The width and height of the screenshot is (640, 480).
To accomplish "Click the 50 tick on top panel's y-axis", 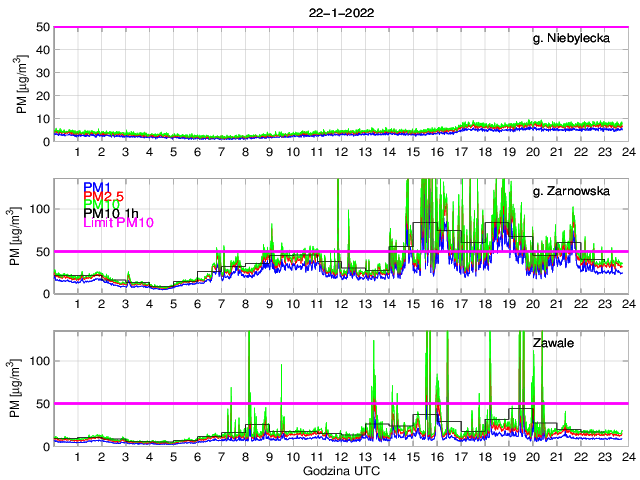I will [x=42, y=27].
